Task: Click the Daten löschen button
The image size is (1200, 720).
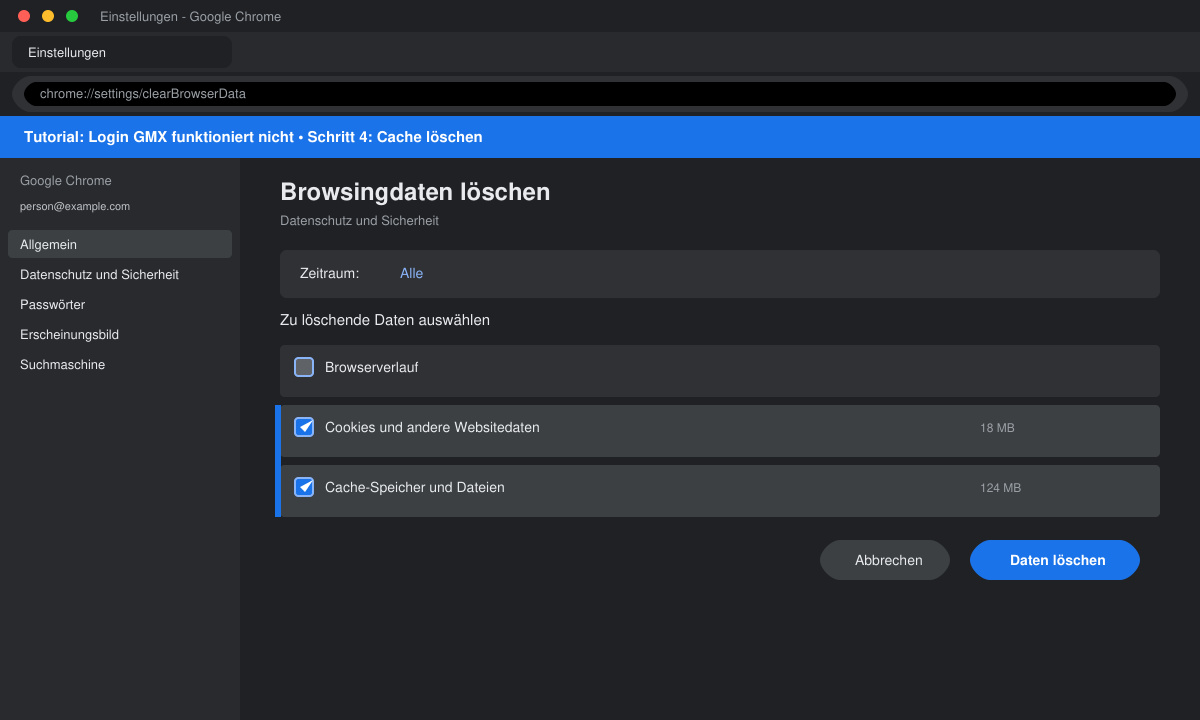Action: click(x=1055, y=560)
